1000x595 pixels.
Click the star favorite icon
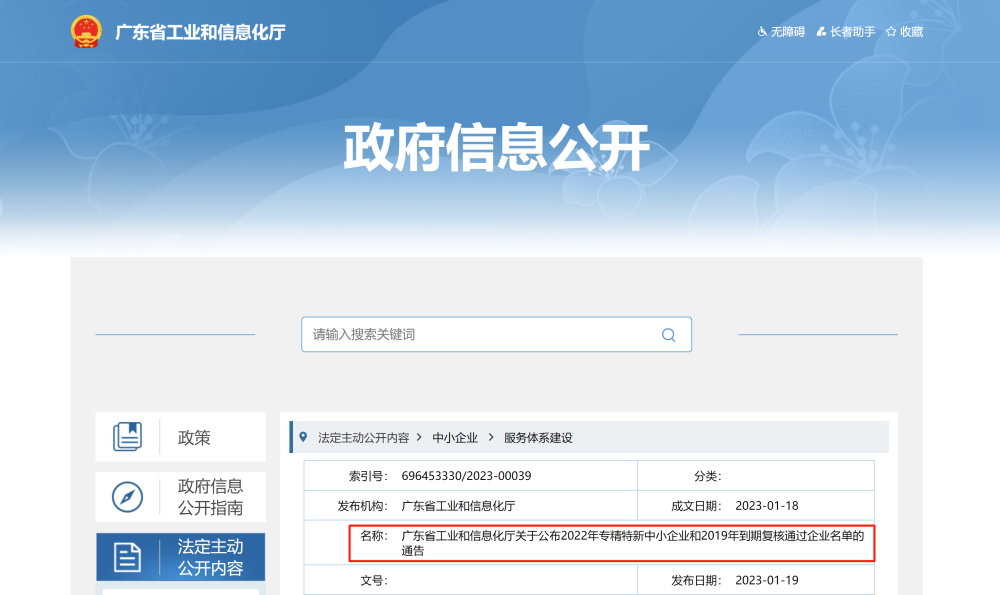[891, 32]
